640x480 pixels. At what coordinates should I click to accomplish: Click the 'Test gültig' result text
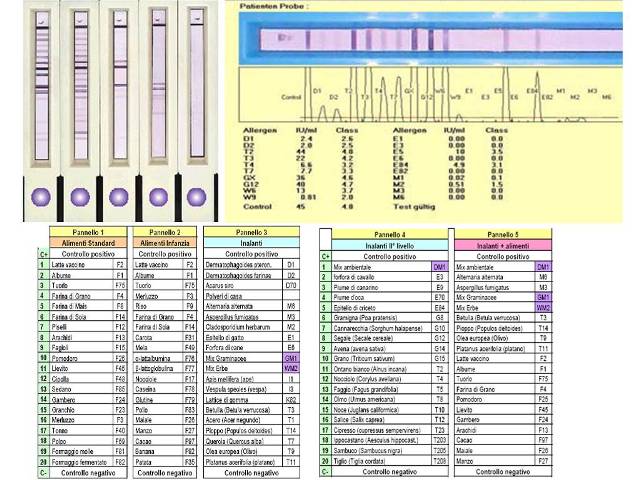pyautogui.click(x=414, y=207)
